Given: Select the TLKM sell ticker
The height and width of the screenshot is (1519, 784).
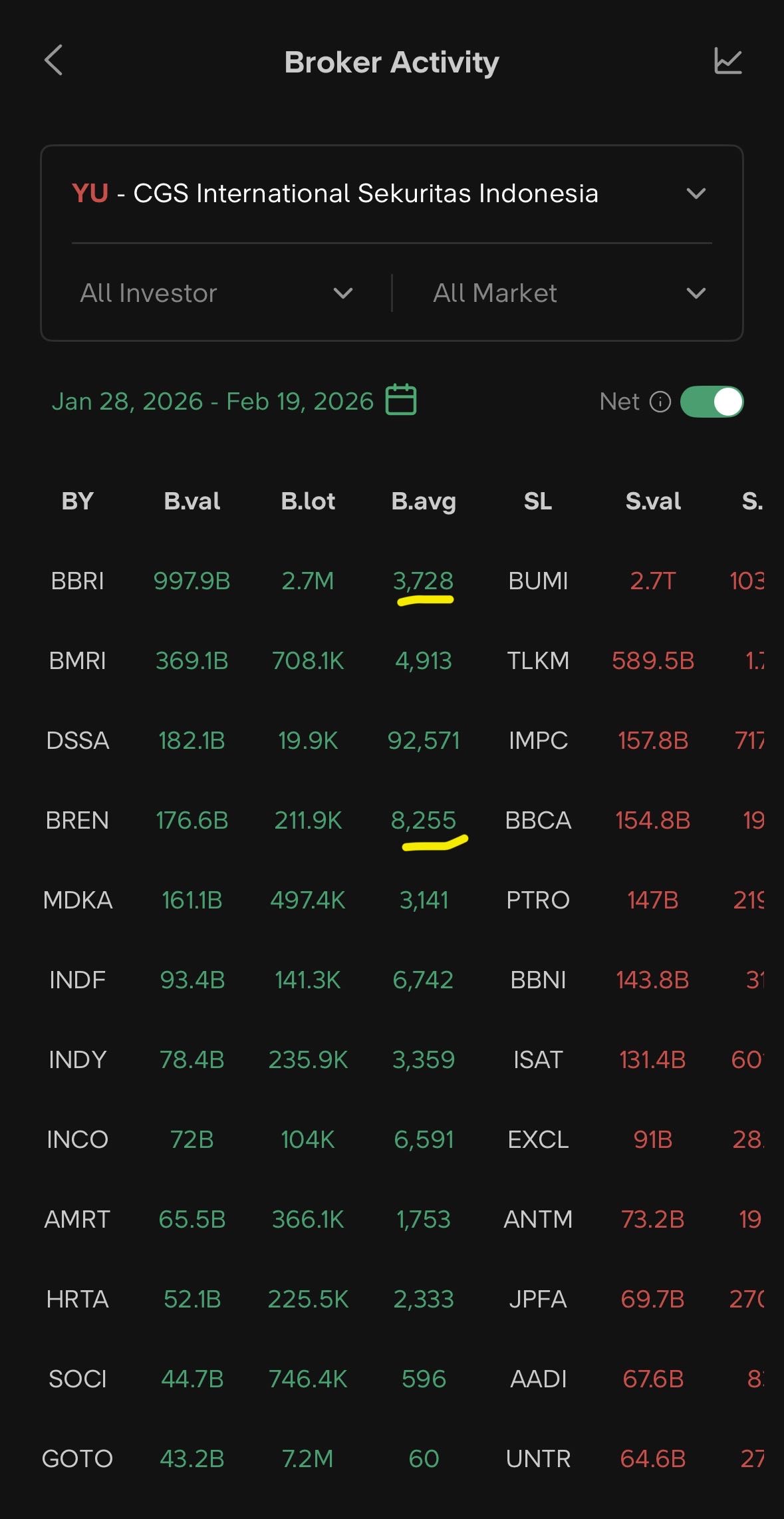Looking at the screenshot, I should [538, 660].
